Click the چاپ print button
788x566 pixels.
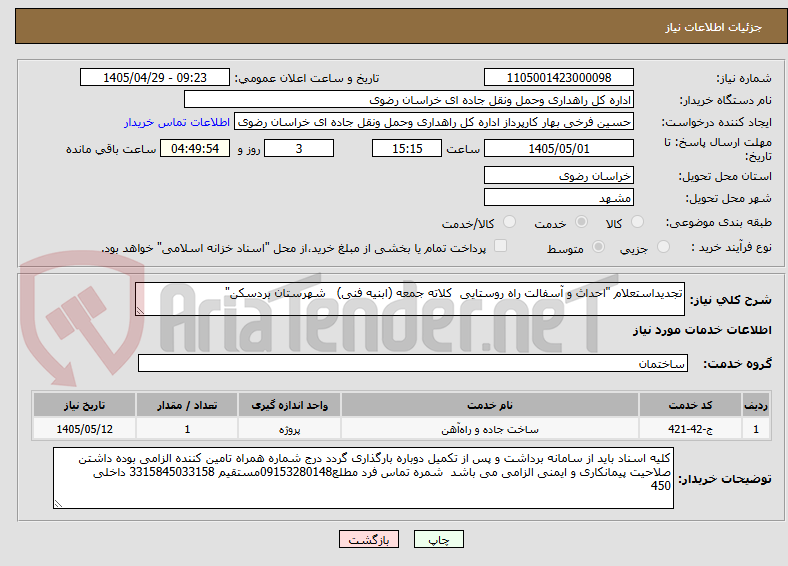click(439, 539)
